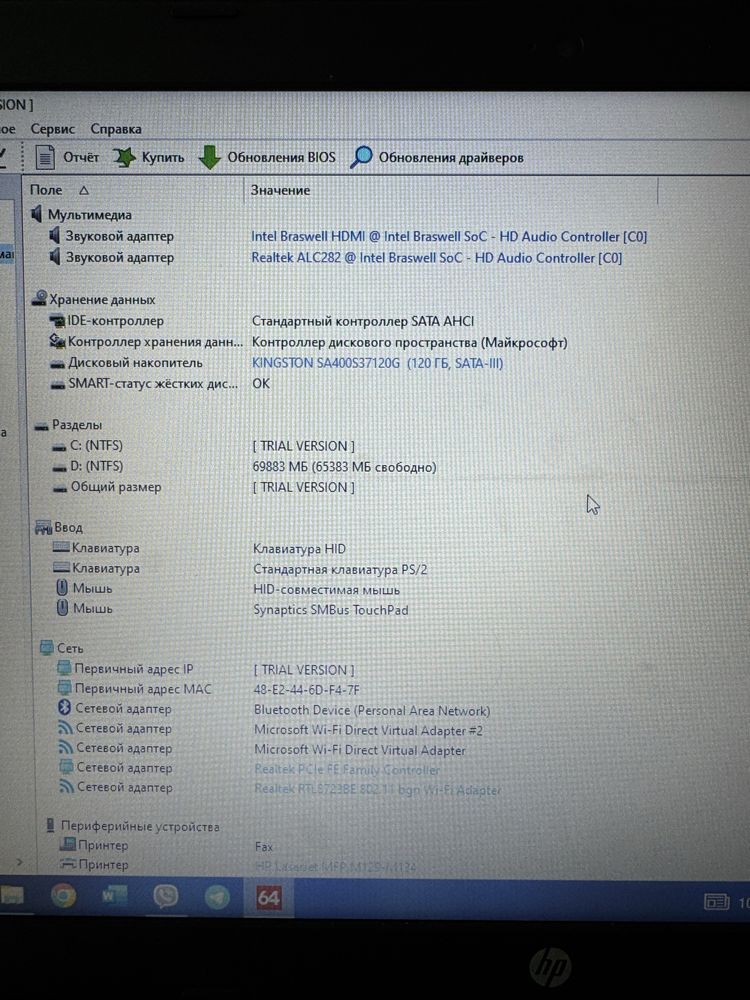Select the Разделы drive group icon

tap(42, 425)
